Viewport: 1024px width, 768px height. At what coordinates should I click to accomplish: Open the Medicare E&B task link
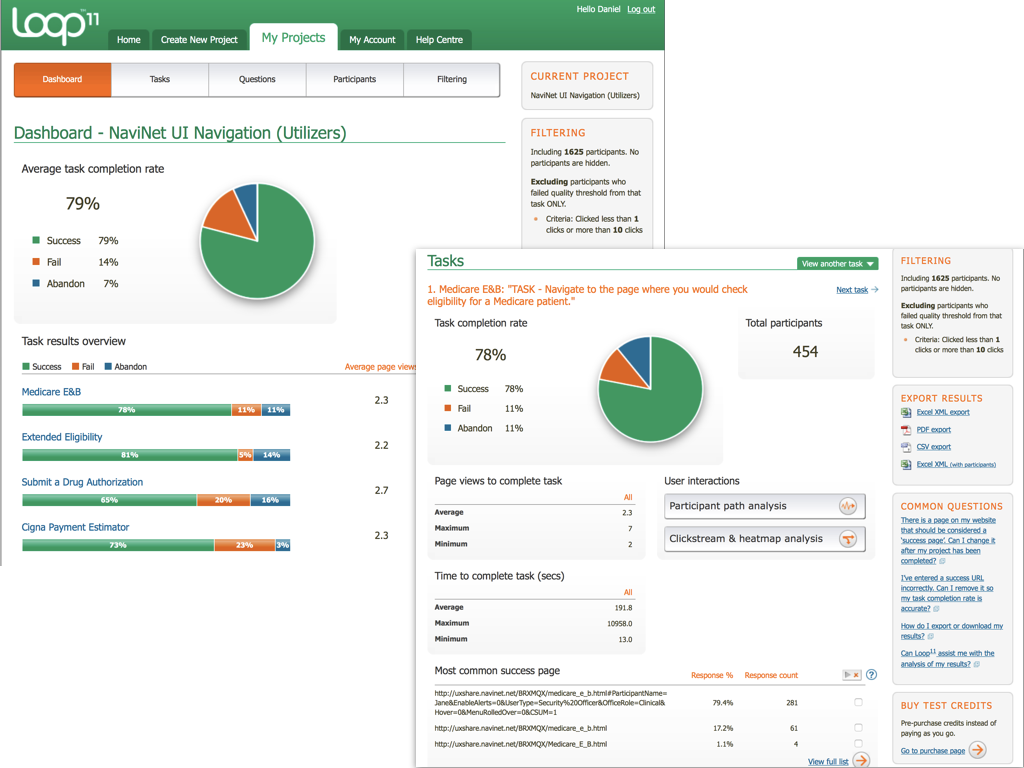pos(52,392)
